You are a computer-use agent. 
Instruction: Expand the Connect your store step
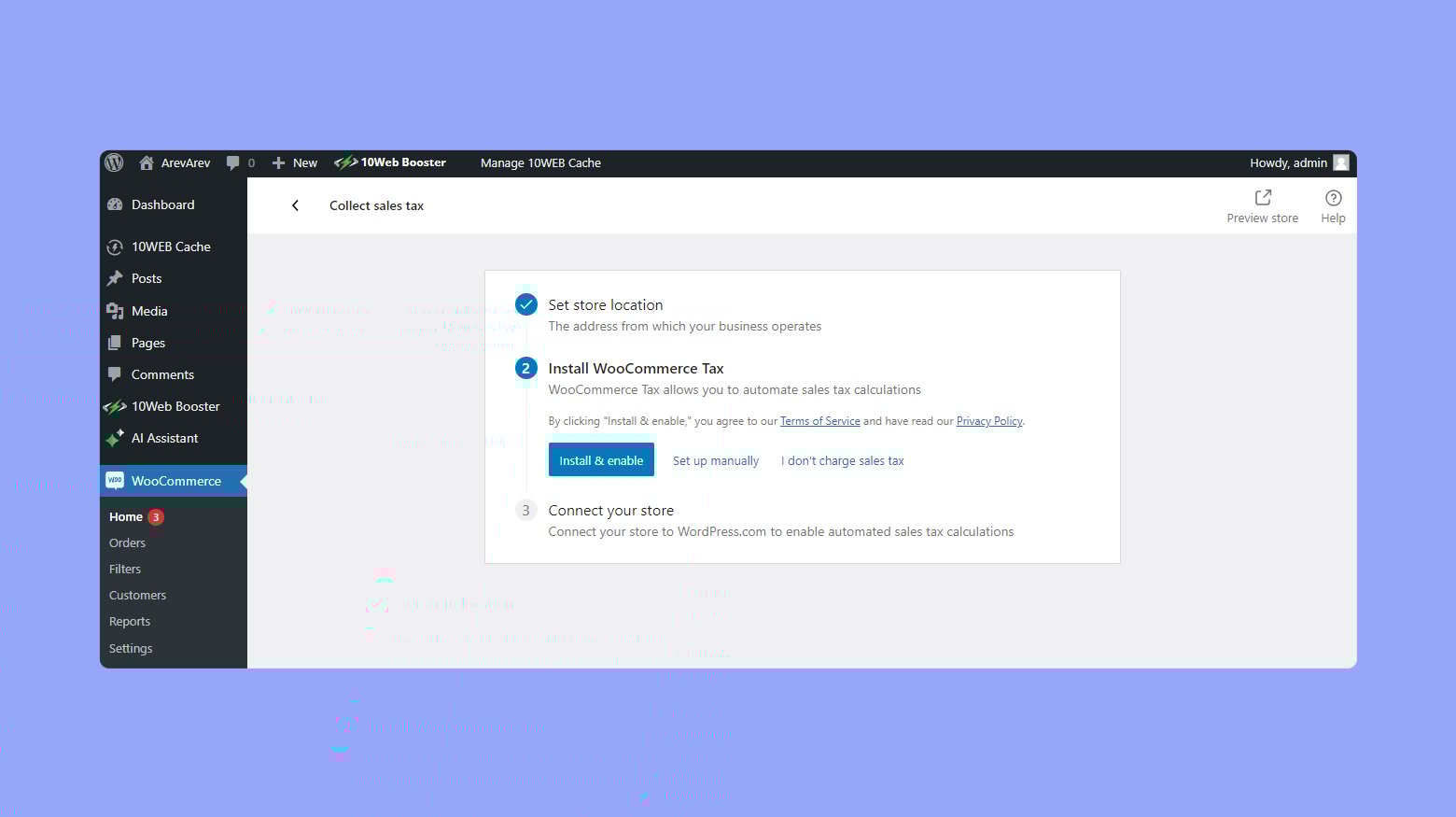tap(610, 511)
